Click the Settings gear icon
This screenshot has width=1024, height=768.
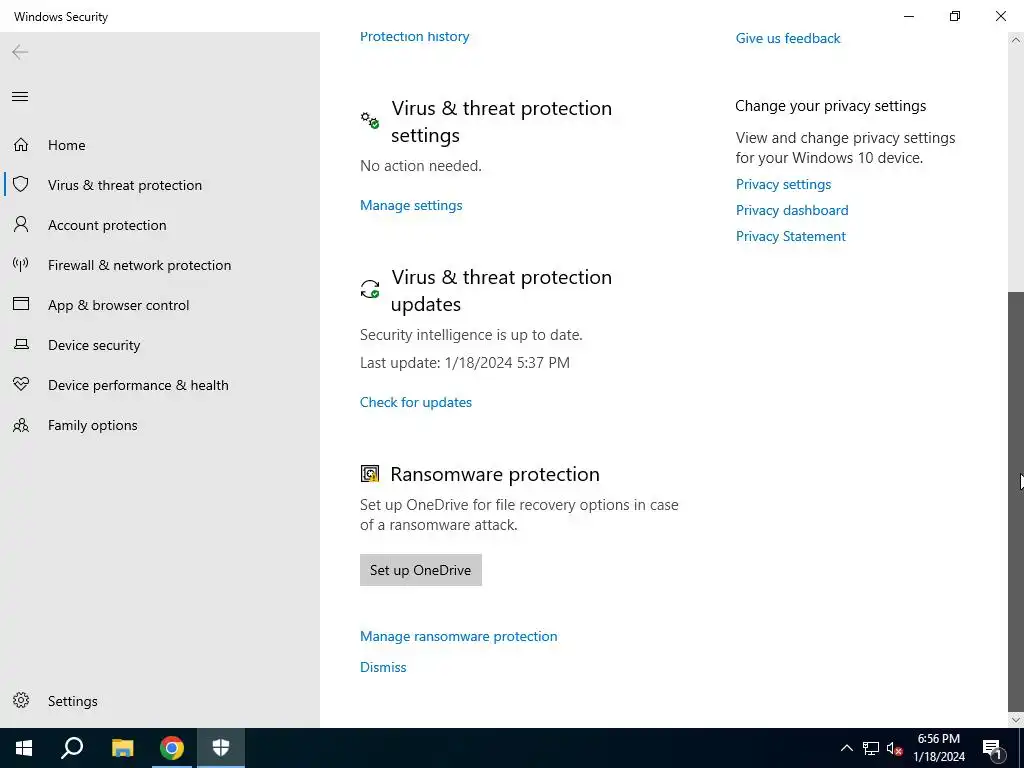(x=21, y=700)
